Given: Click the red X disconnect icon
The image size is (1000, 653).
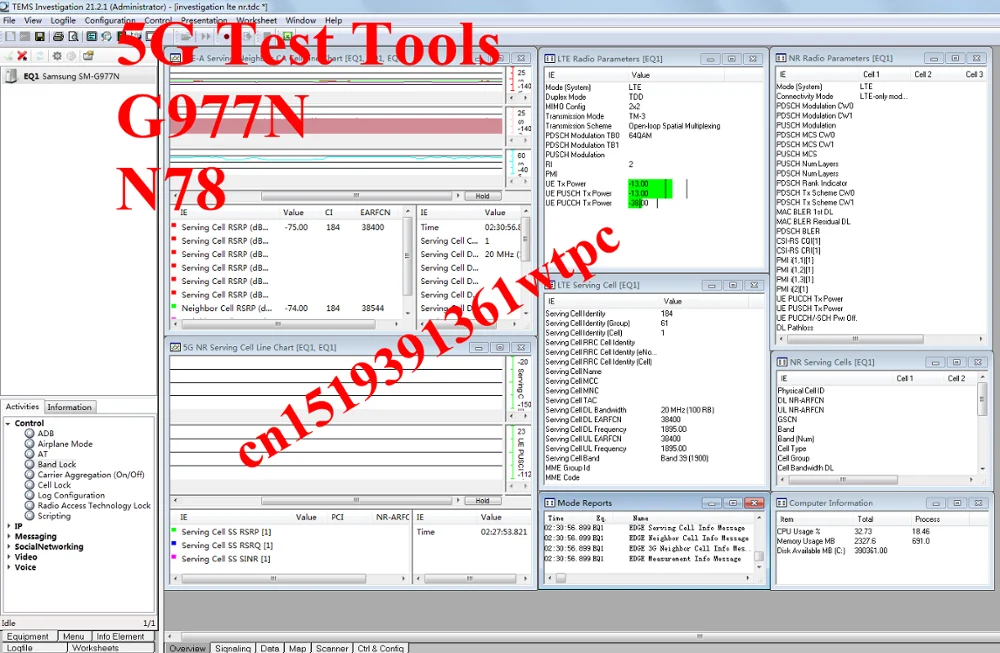Looking at the screenshot, I should 22,56.
